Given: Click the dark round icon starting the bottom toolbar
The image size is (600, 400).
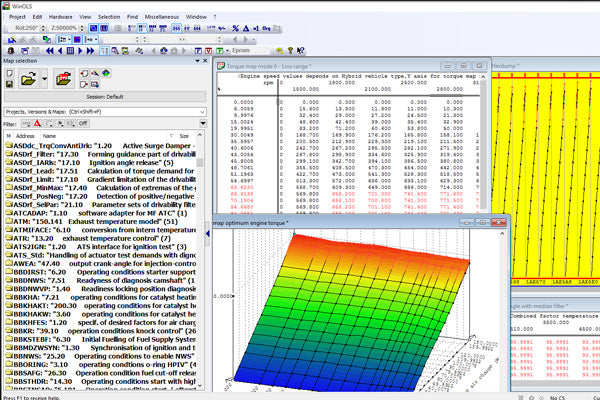Looking at the screenshot, I should [x=11, y=51].
